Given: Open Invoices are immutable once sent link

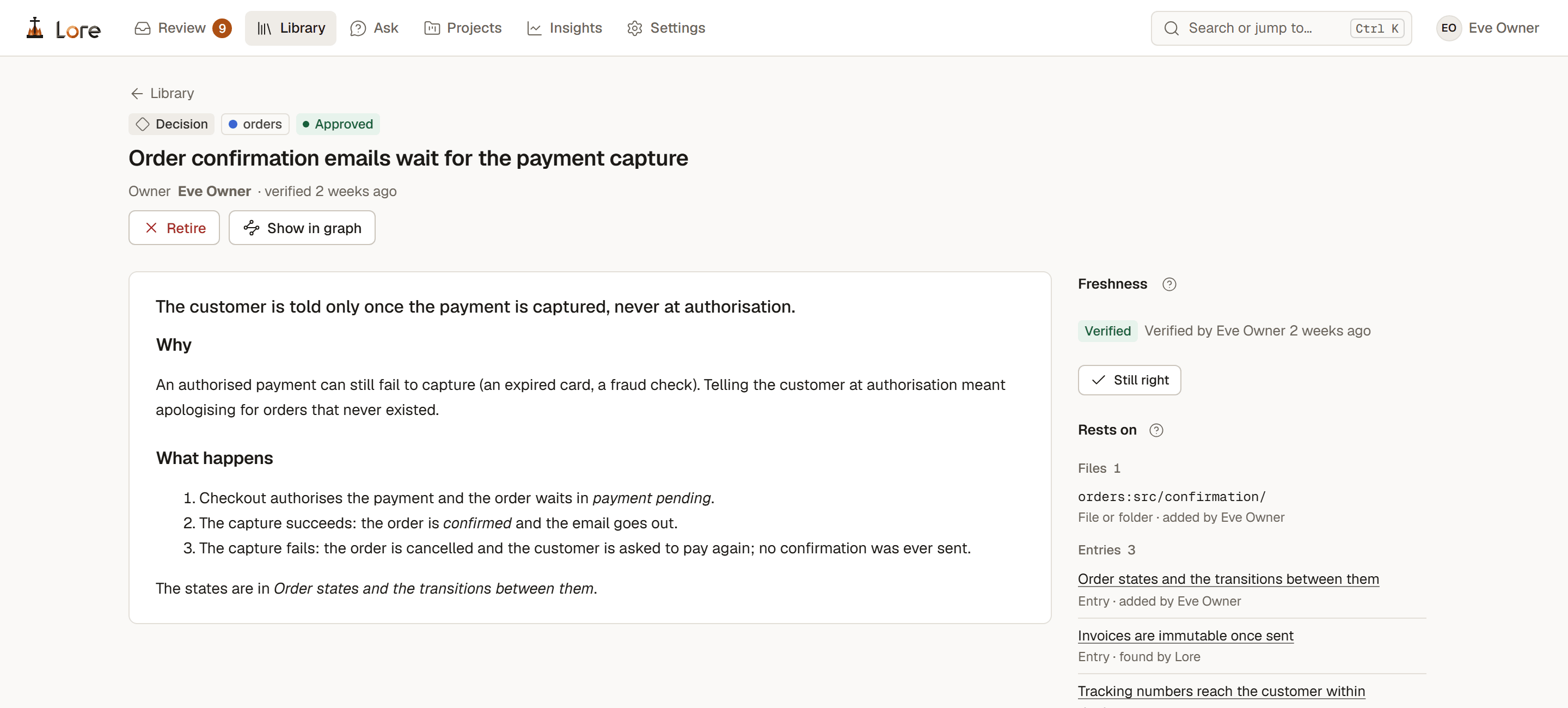Looking at the screenshot, I should [1185, 636].
